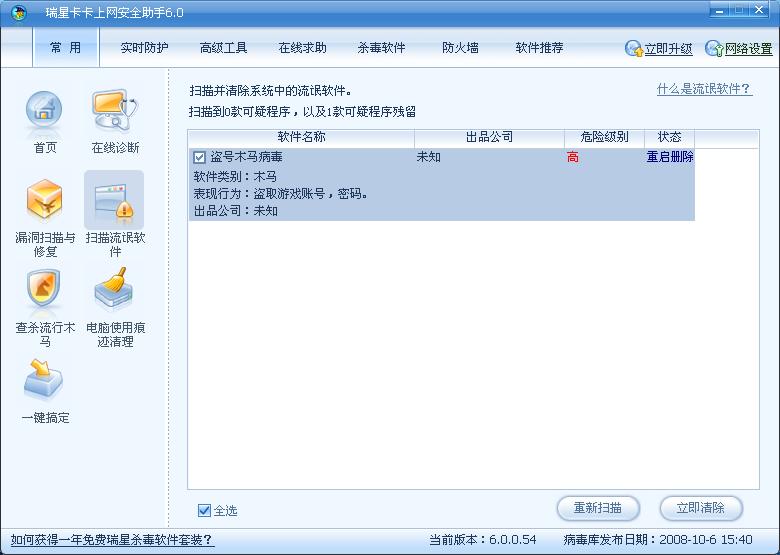Click the 病毒库发布日期 2008-10-6 status text
Viewport: 780px width, 555px height.
658,540
